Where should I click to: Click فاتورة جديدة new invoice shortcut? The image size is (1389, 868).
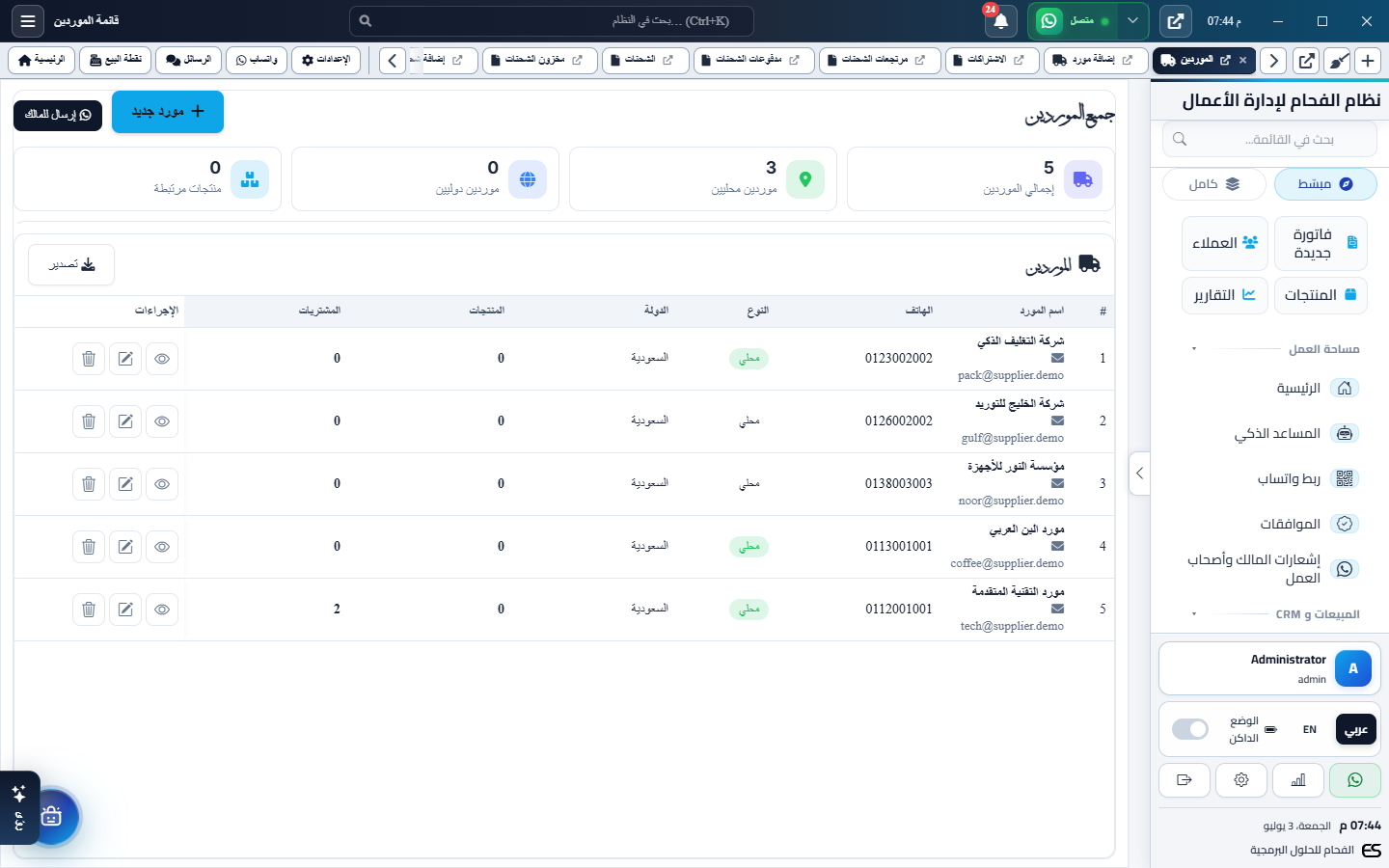click(1321, 243)
